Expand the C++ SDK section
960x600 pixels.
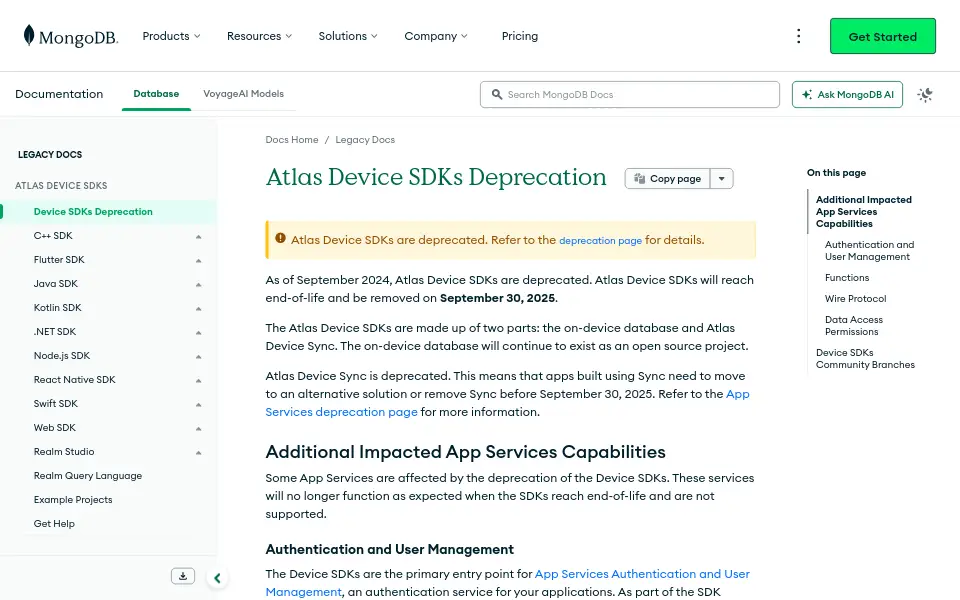point(198,236)
